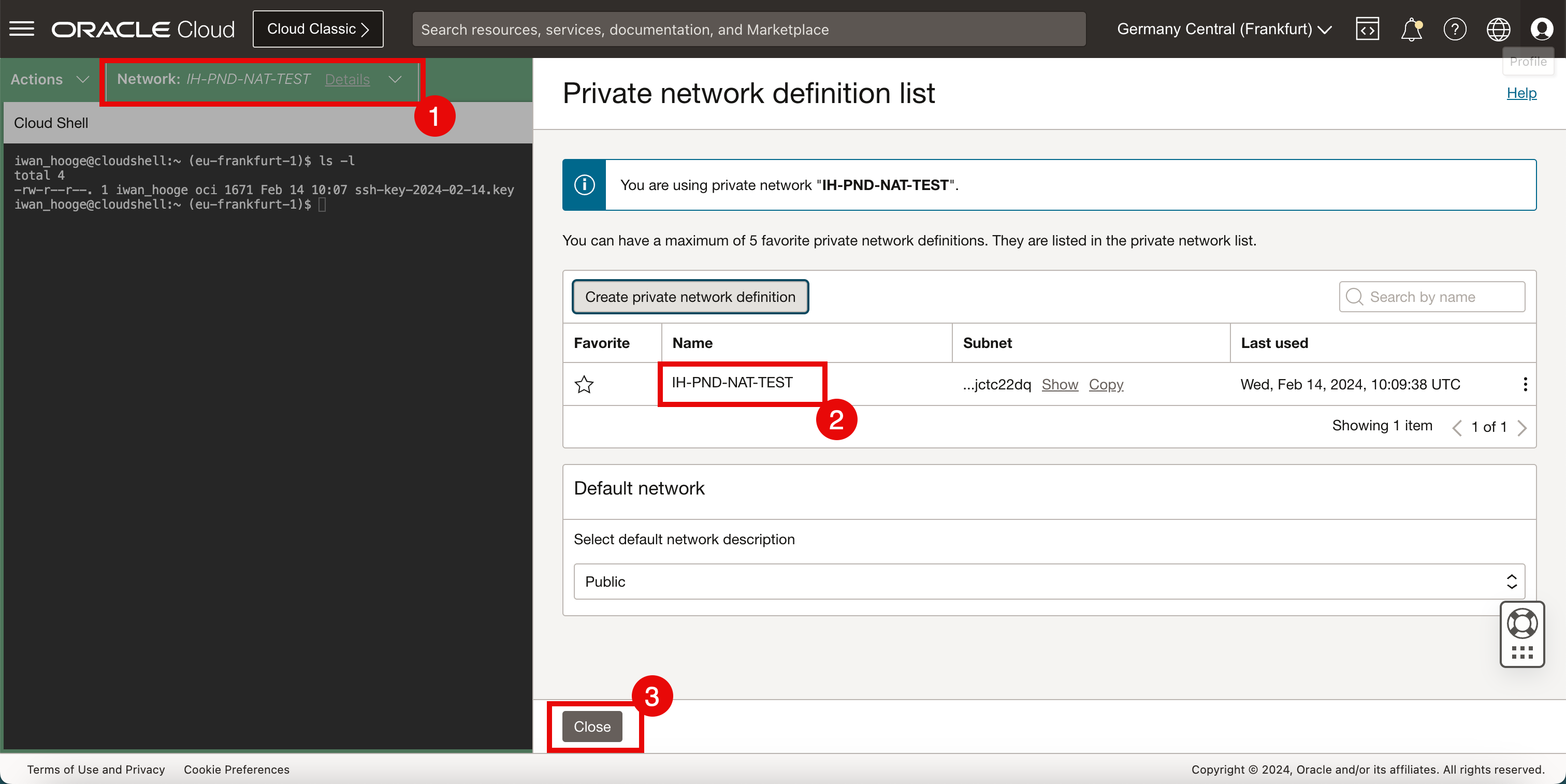Open the Actions dropdown menu

50,79
